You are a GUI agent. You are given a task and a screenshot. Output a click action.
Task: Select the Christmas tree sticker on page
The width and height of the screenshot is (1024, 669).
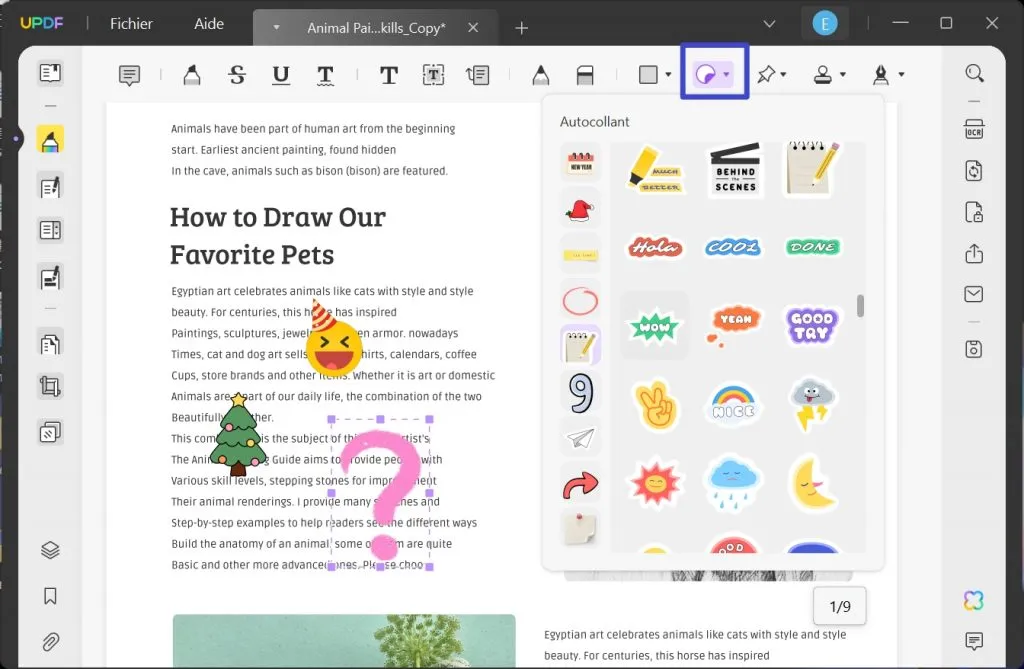coord(238,434)
